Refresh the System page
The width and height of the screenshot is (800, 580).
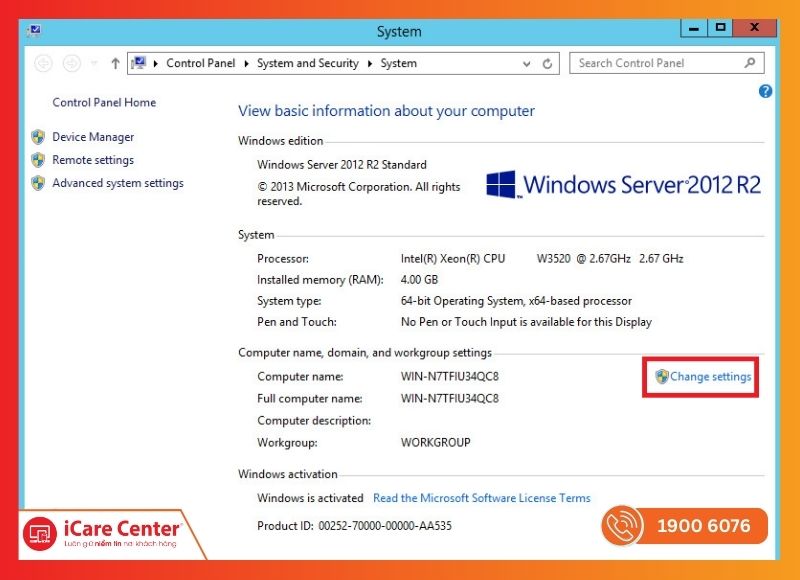pyautogui.click(x=547, y=64)
